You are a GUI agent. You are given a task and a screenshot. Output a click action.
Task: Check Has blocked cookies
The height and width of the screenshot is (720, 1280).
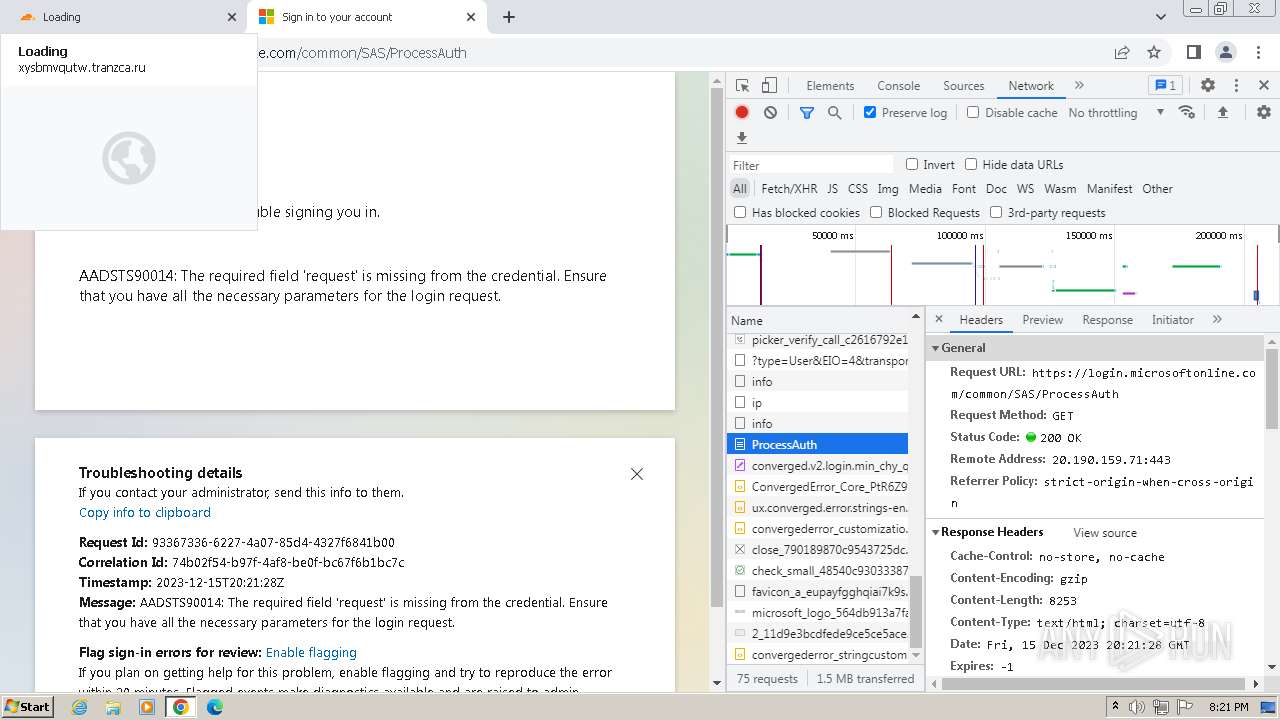740,213
